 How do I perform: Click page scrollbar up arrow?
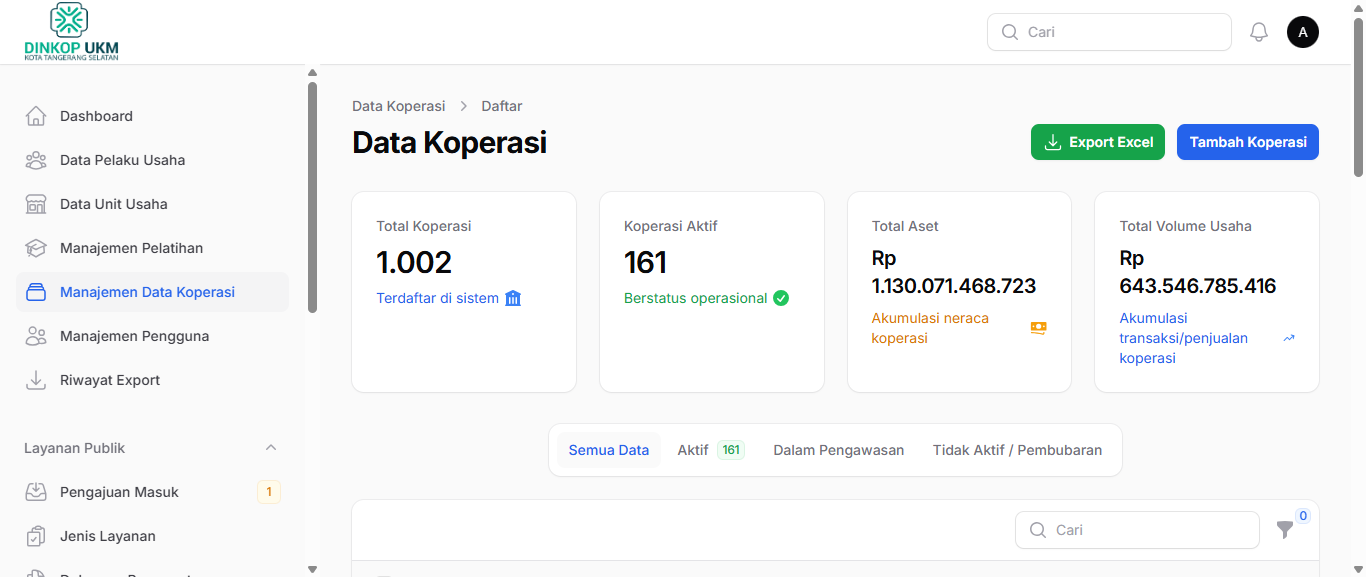pyautogui.click(x=1358, y=7)
